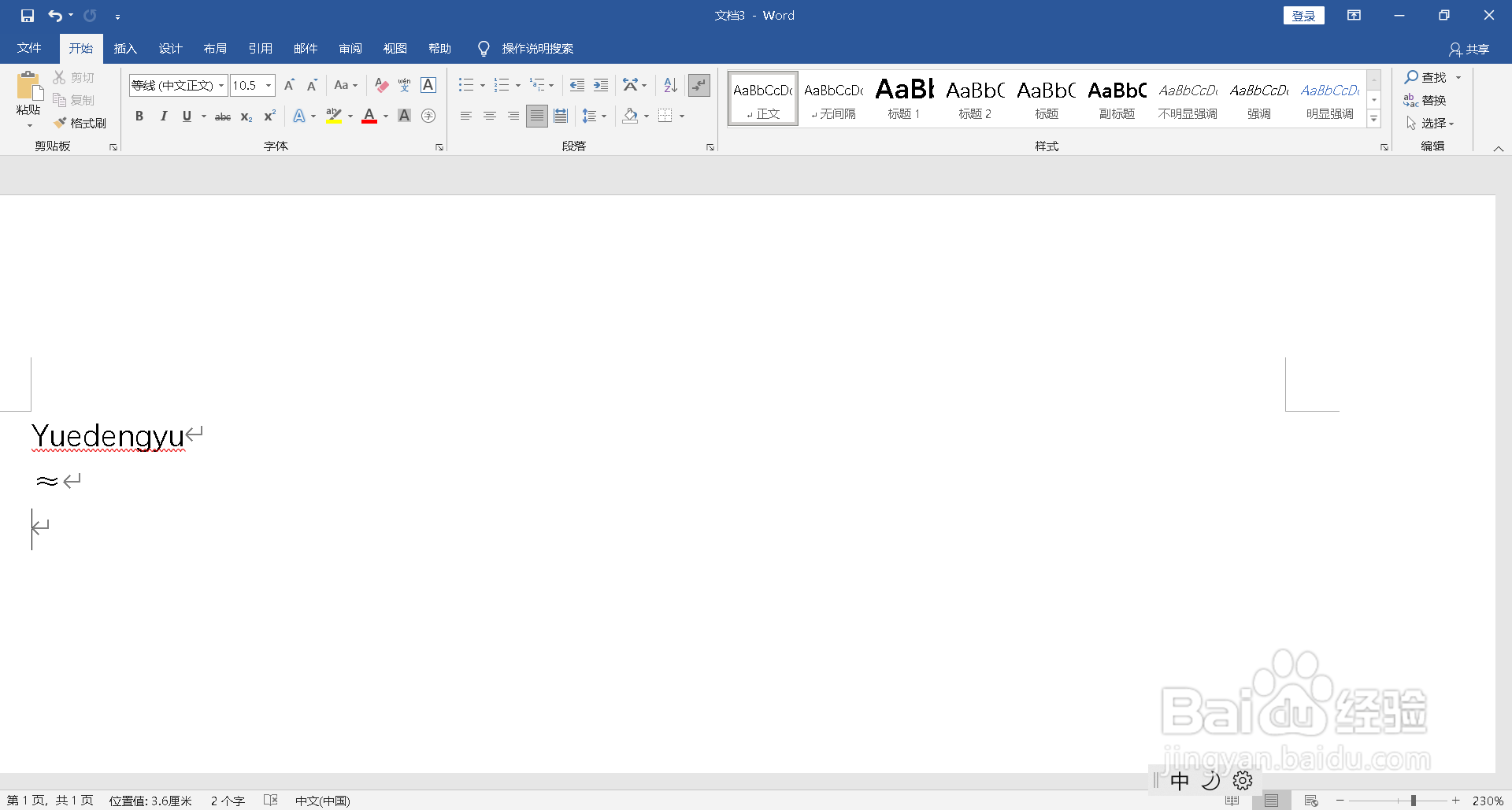Toggle italic formatting
This screenshot has width=1512, height=810.
click(163, 117)
